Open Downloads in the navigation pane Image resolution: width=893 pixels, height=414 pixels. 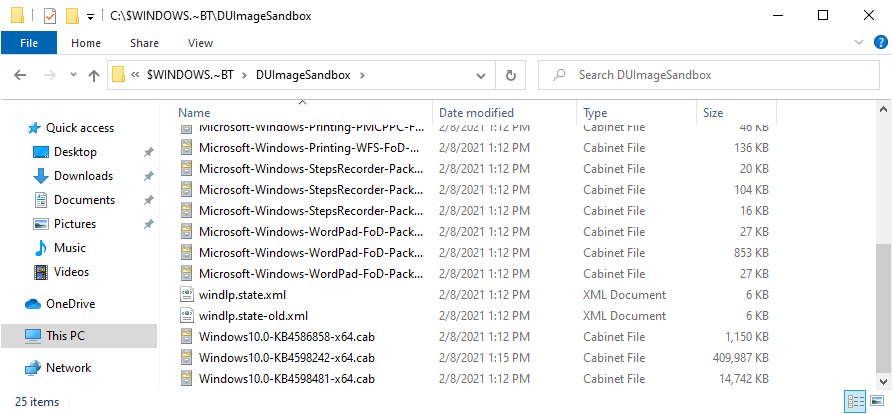click(x=83, y=176)
